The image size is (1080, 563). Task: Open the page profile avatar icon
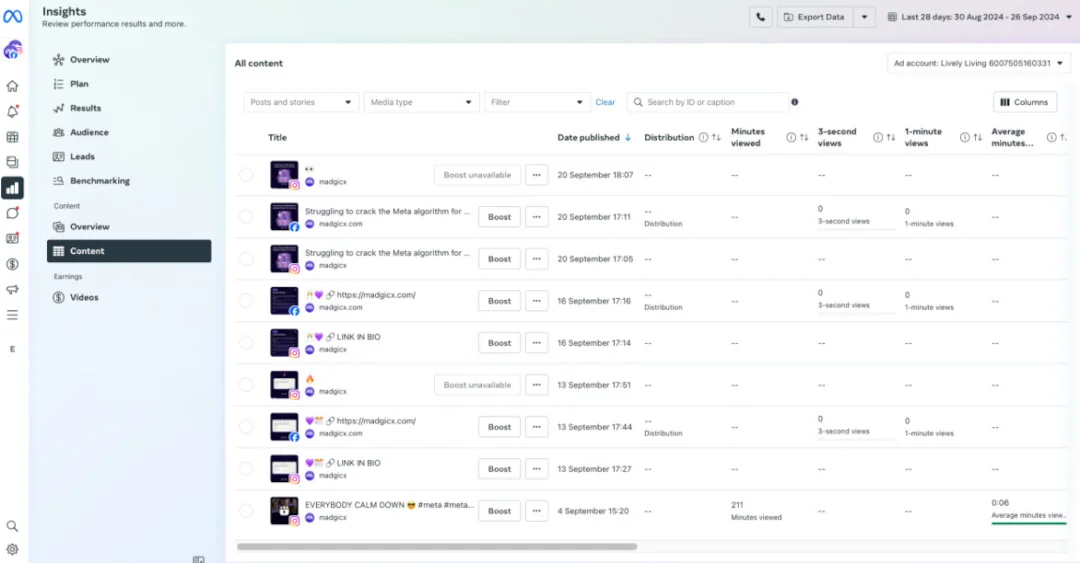point(12,50)
